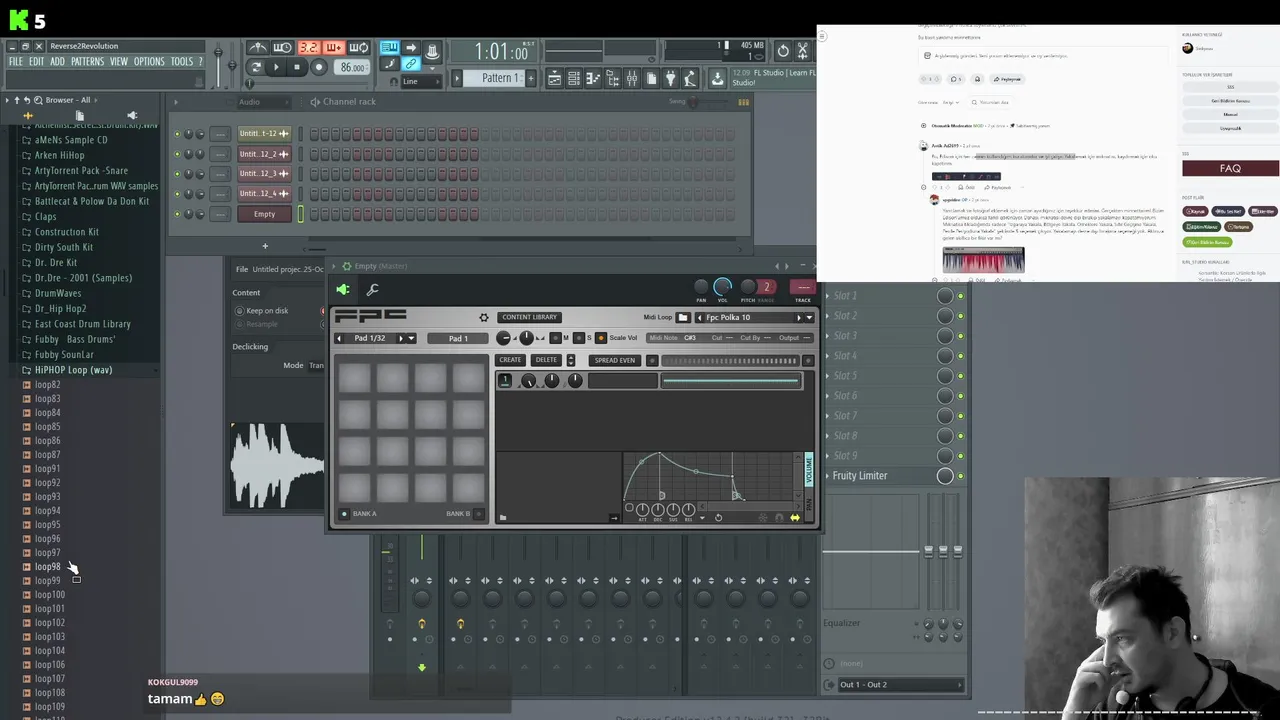Toggle the countdown before recording icon
The image size is (1280, 720).
(x=309, y=47)
